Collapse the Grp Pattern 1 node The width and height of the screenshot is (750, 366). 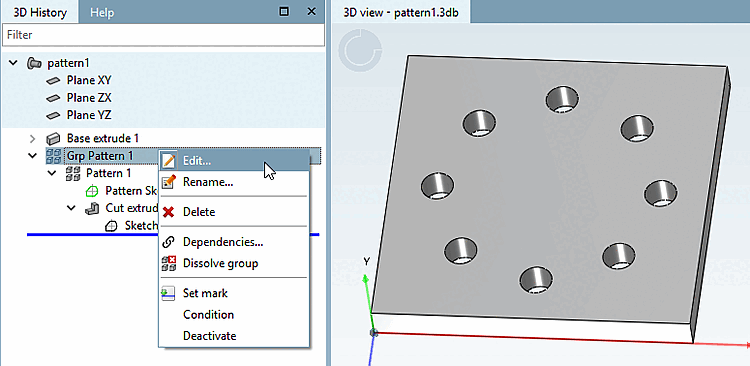click(33, 155)
